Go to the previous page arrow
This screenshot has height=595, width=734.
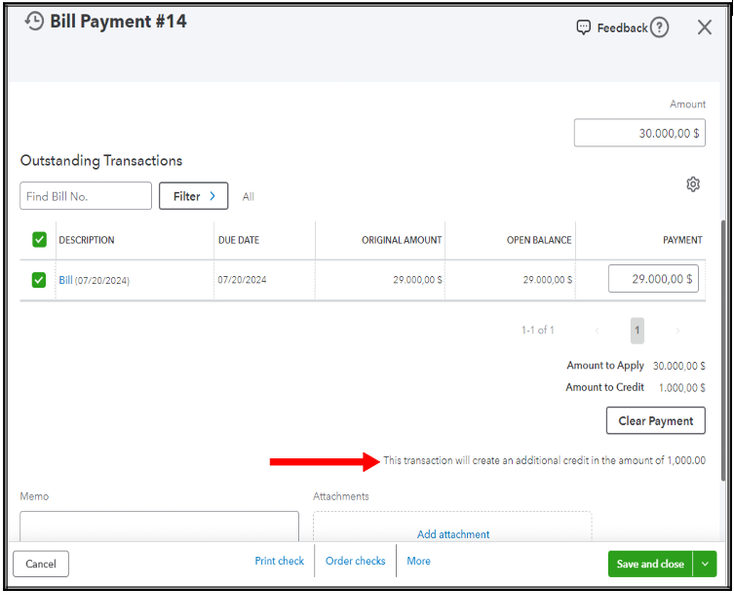click(x=597, y=331)
